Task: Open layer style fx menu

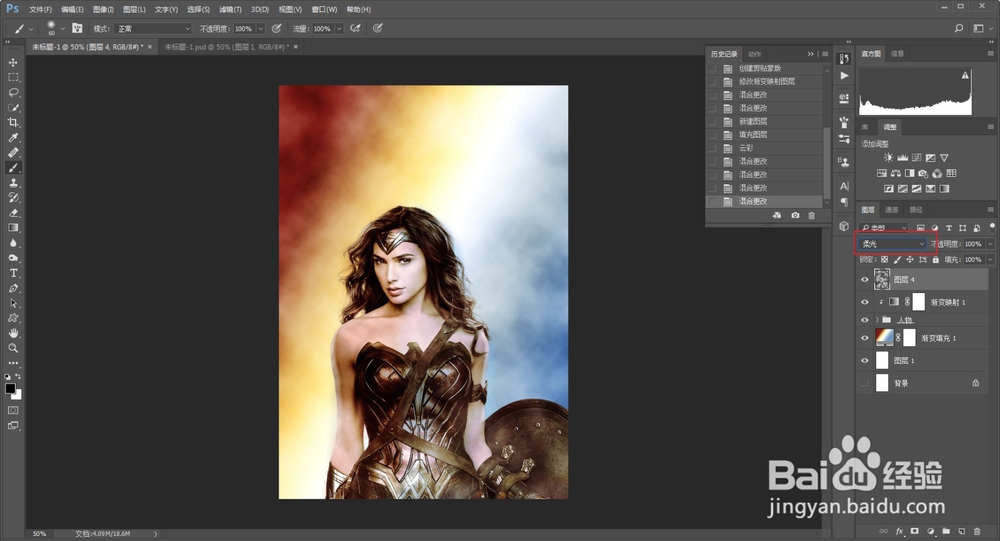Action: 900,531
